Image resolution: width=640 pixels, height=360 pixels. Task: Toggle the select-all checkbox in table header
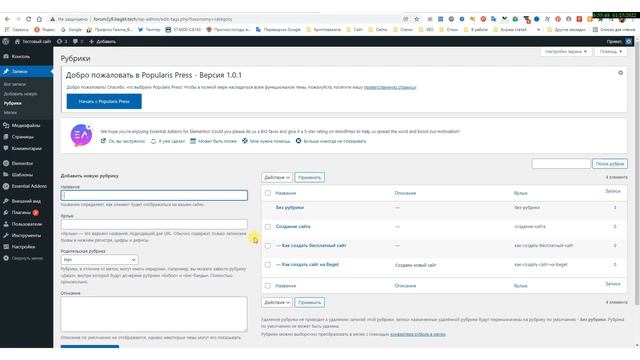click(268, 193)
